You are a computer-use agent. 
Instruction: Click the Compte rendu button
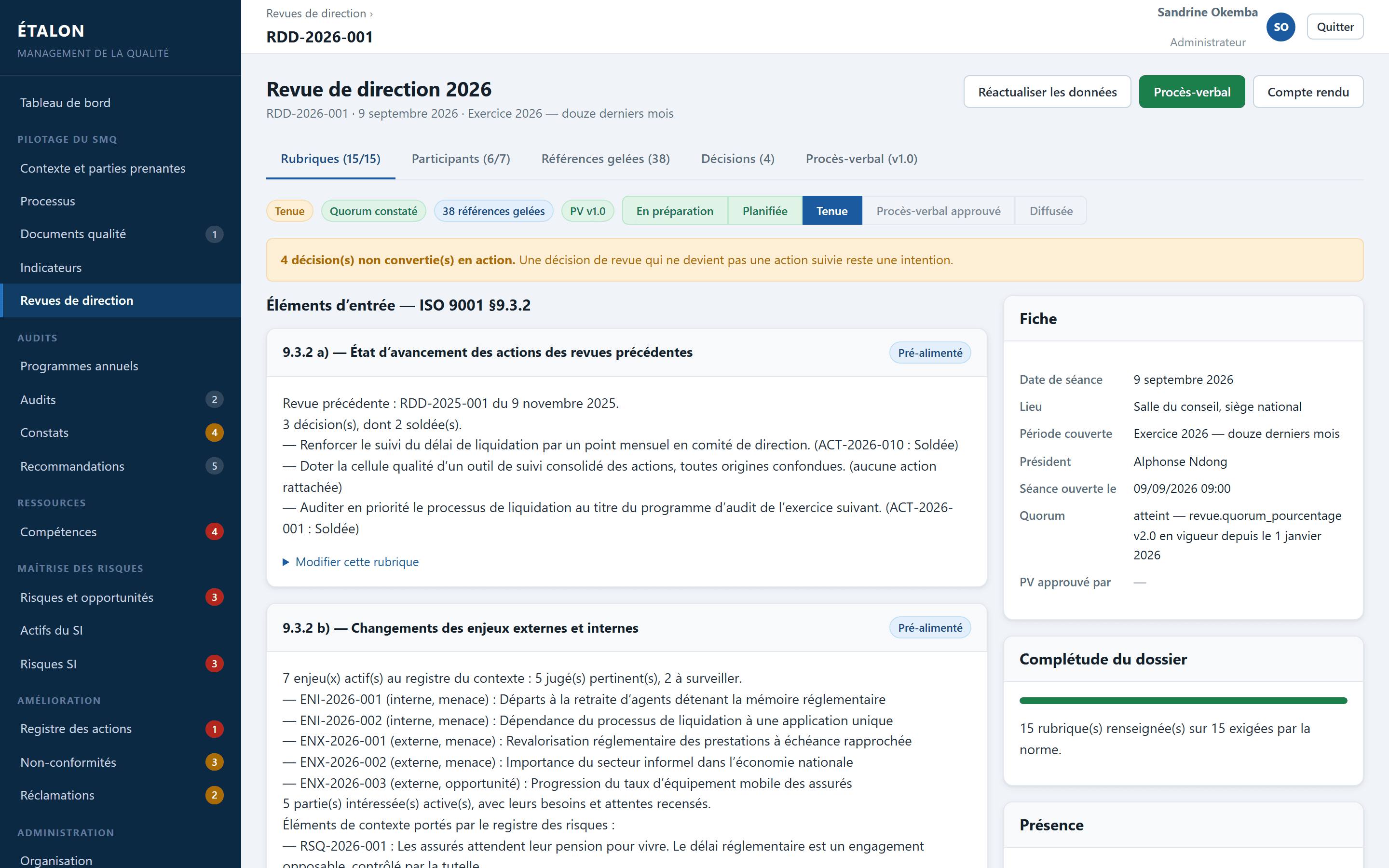click(1308, 92)
